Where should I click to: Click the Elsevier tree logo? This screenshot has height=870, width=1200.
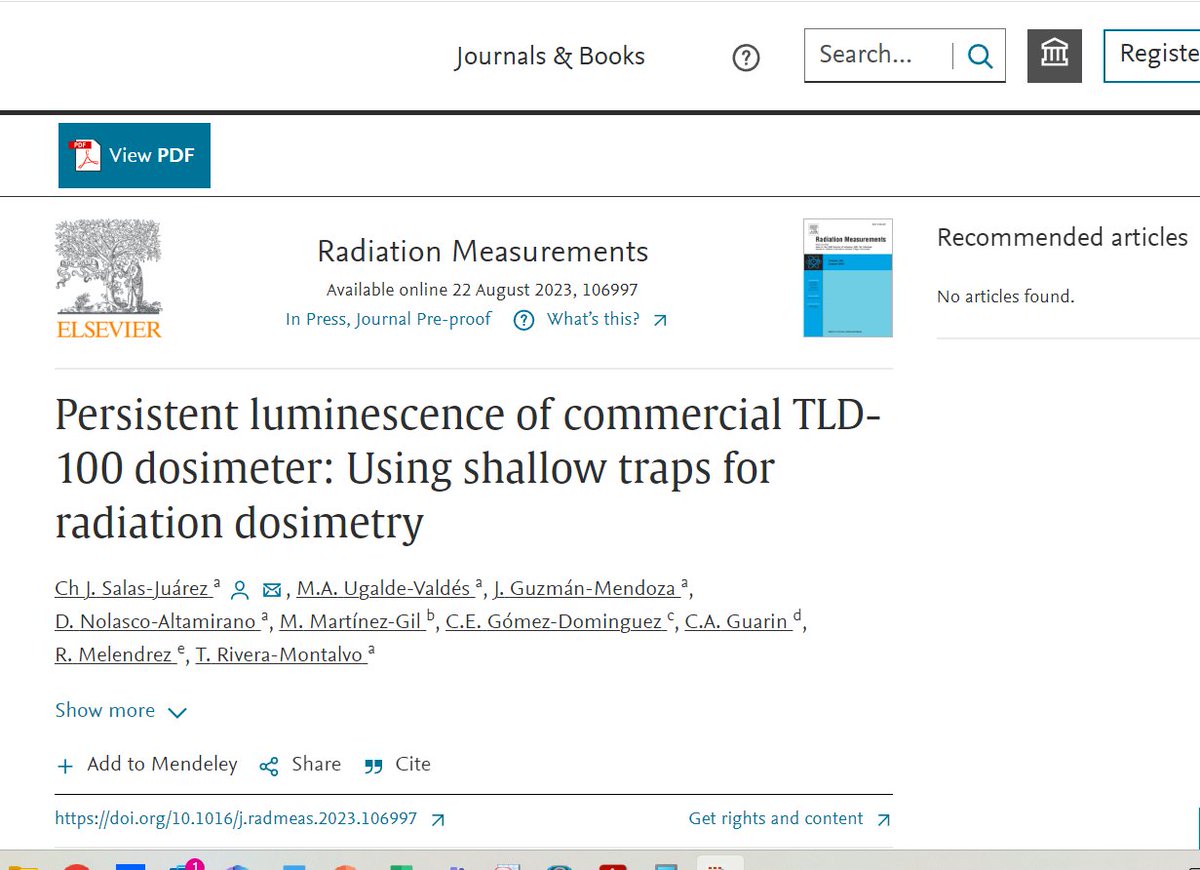click(108, 279)
